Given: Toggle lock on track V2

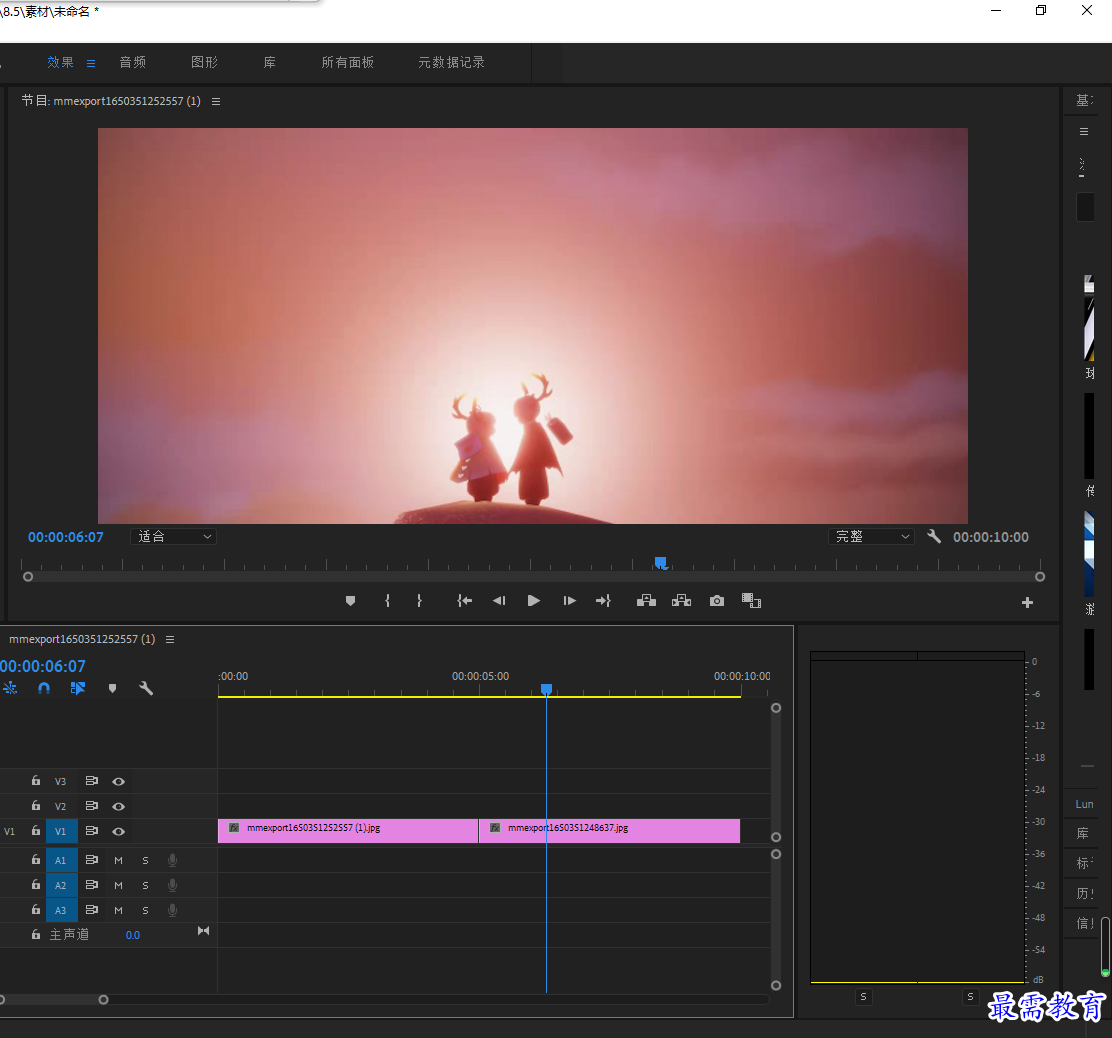Looking at the screenshot, I should pyautogui.click(x=35, y=805).
